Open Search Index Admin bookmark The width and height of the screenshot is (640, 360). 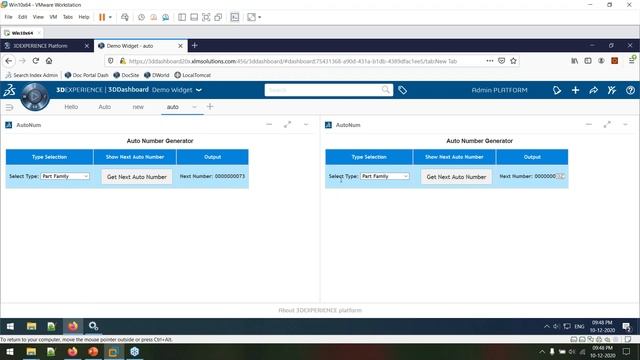[x=32, y=75]
